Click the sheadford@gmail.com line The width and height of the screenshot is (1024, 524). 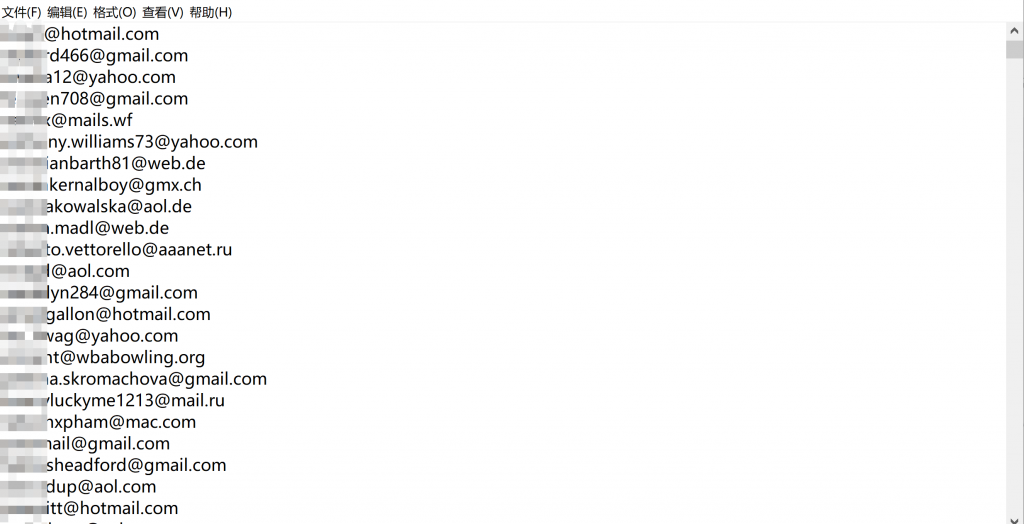114,465
